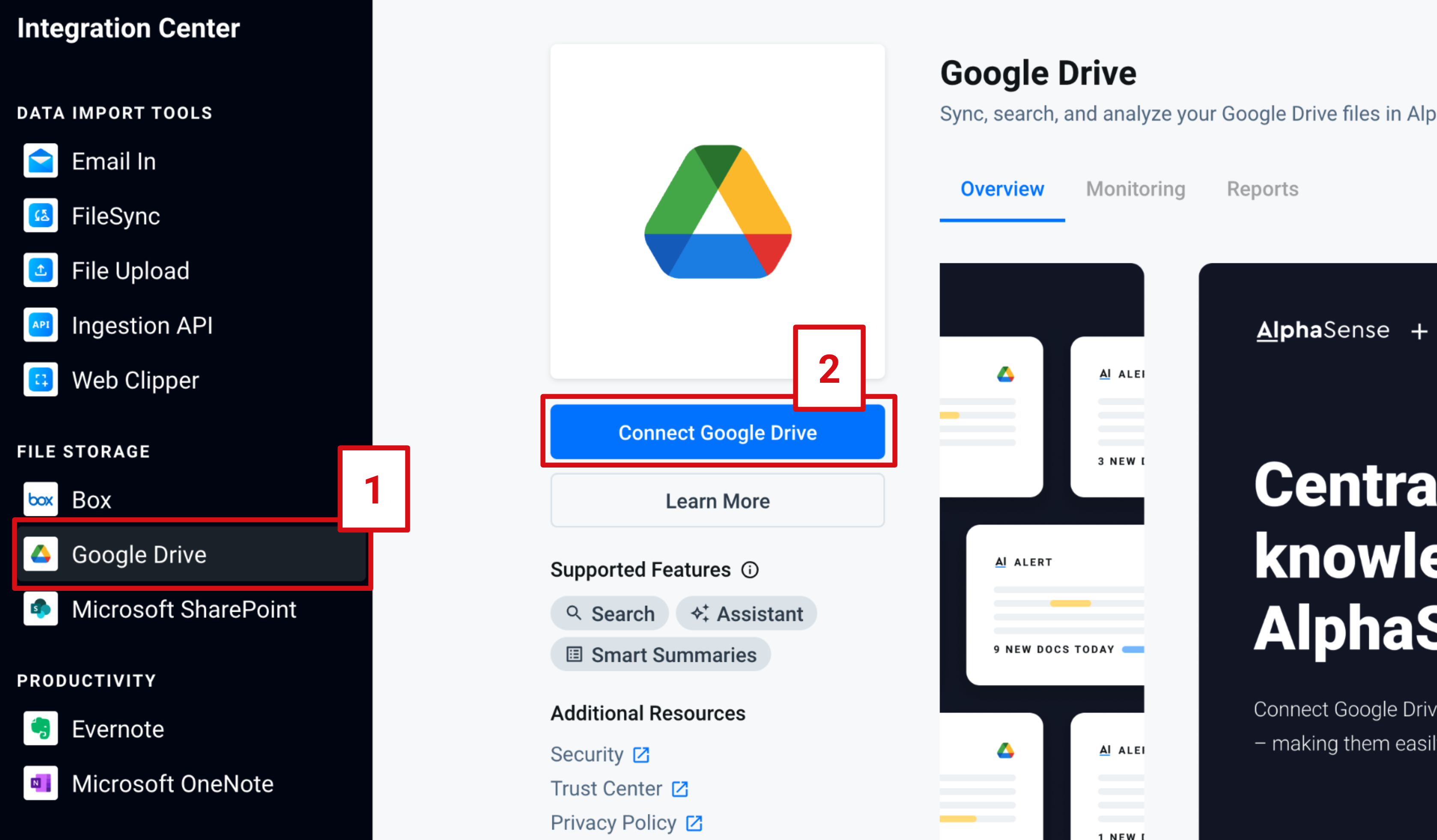Click the Evernote elephant icon

[41, 729]
